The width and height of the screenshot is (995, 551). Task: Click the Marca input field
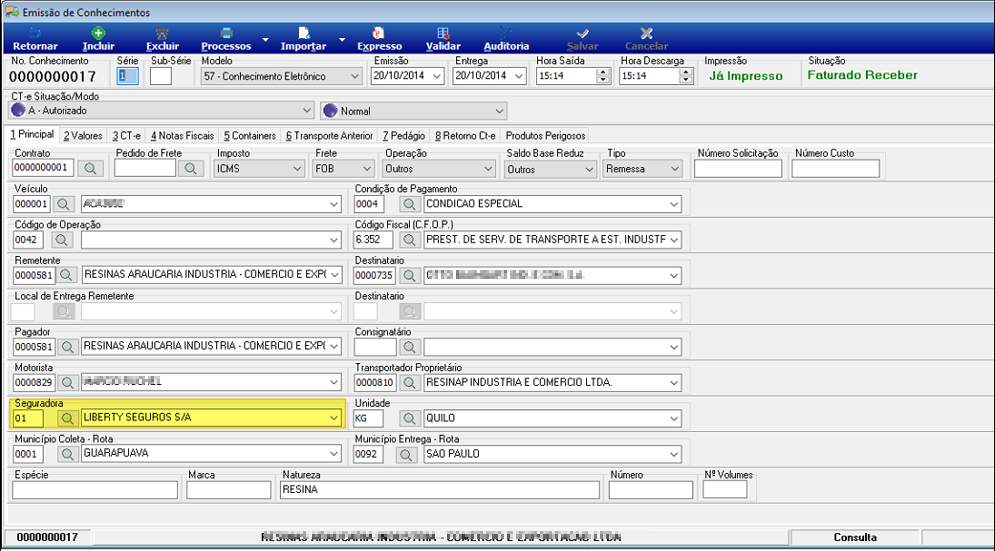pos(228,490)
